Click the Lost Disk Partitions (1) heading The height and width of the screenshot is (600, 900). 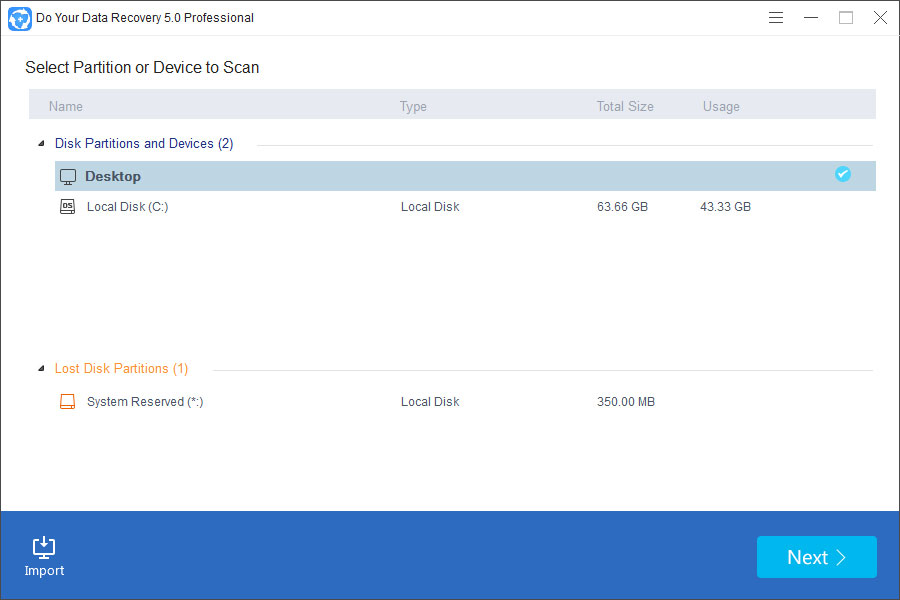122,369
